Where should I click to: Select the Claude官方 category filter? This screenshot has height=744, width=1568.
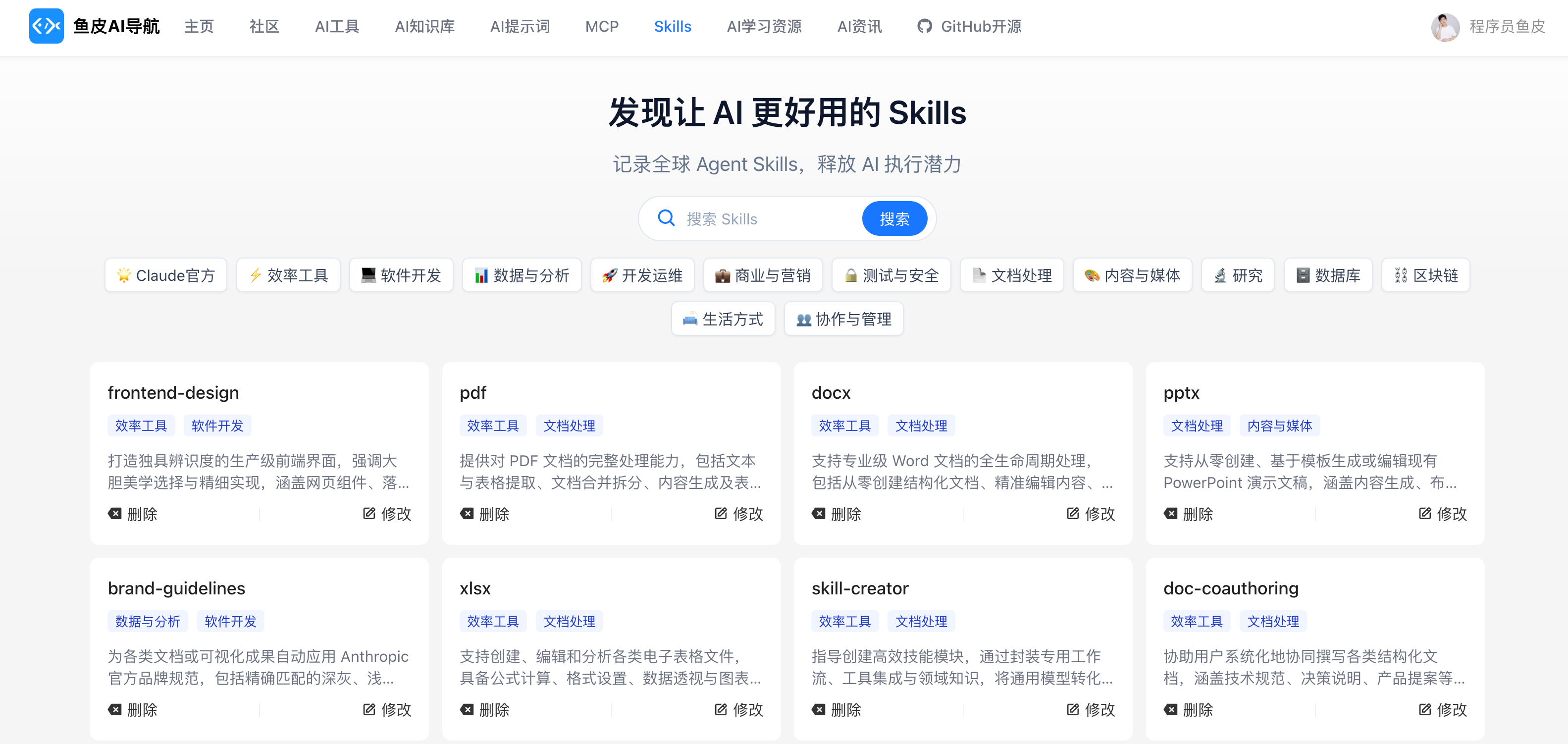click(x=166, y=276)
